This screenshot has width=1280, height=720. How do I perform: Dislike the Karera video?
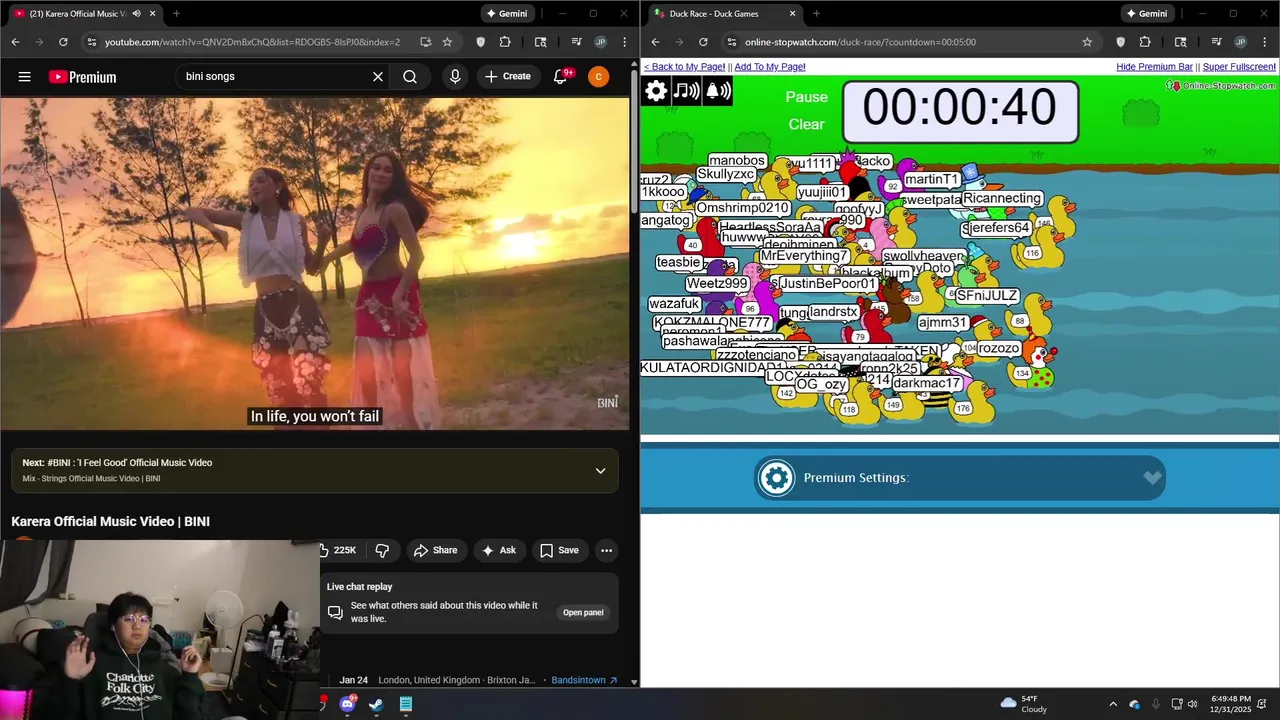(382, 550)
